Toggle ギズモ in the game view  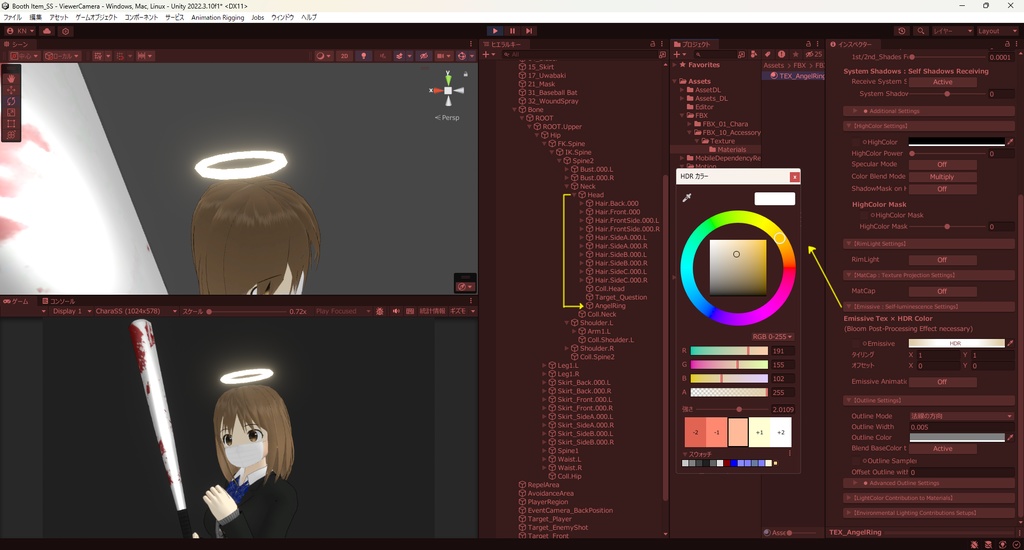pyautogui.click(x=458, y=312)
